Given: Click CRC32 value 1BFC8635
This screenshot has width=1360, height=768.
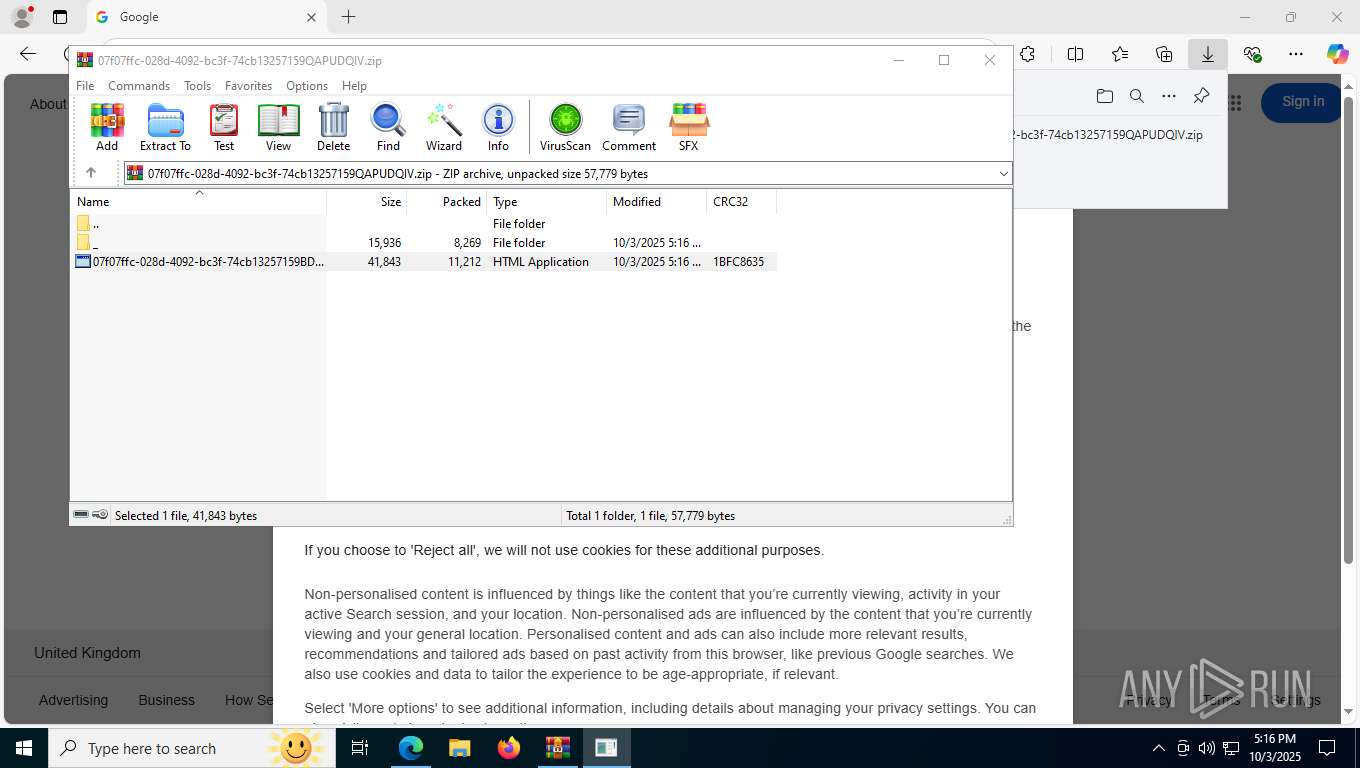Looking at the screenshot, I should click(x=738, y=262).
